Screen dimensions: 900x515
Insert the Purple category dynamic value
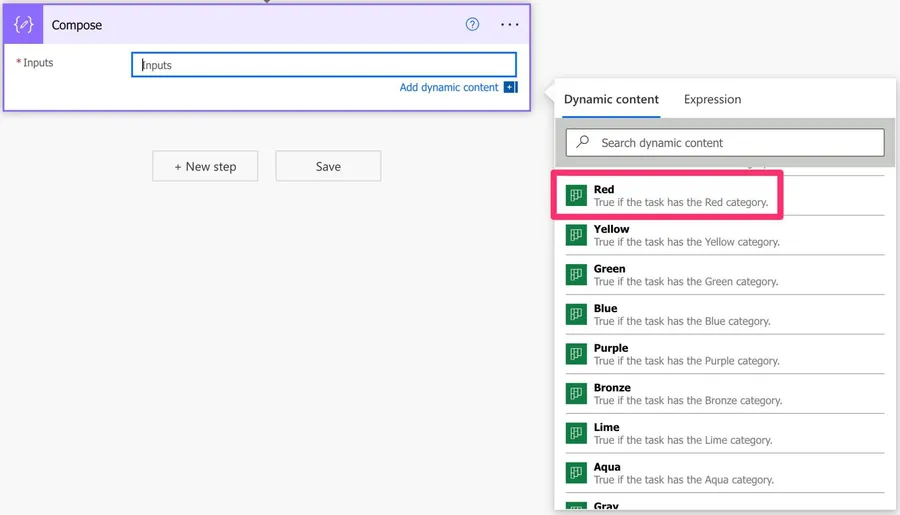click(686, 354)
